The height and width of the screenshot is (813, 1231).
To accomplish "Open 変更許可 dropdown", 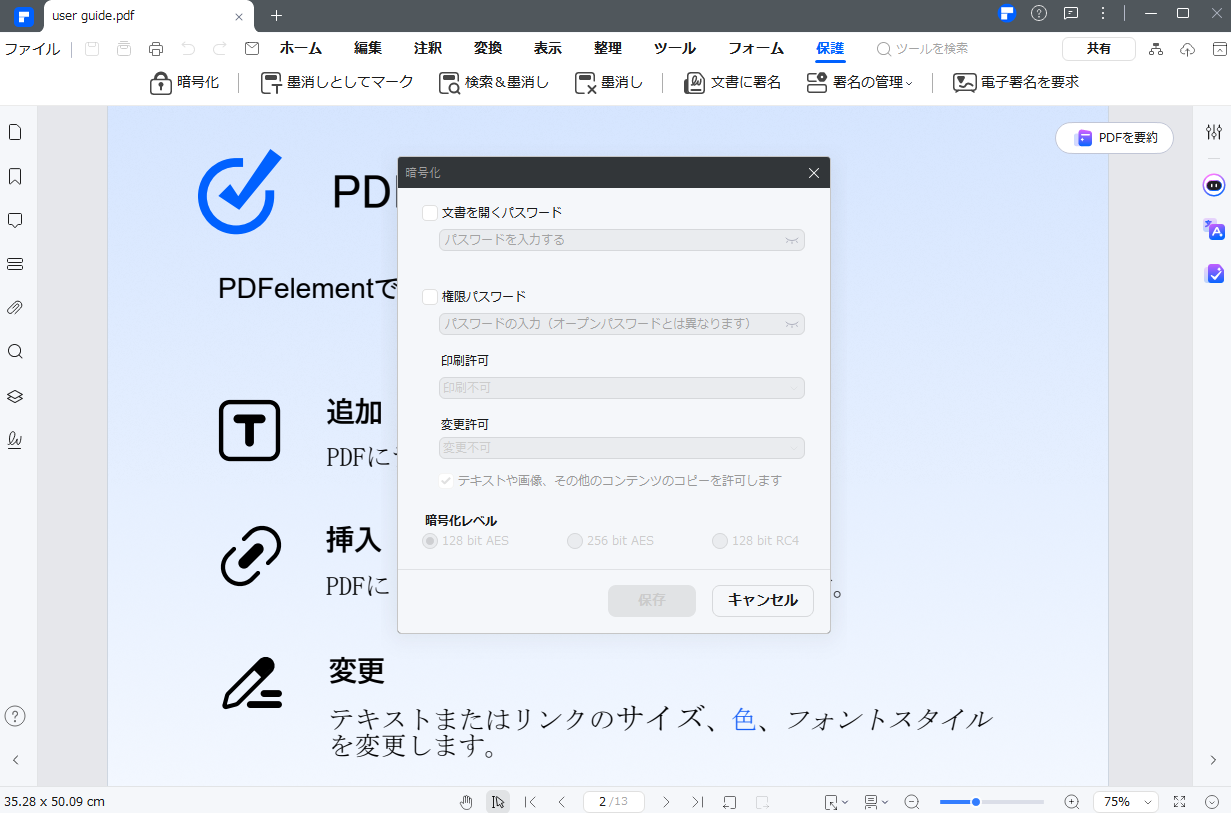I will tap(621, 448).
